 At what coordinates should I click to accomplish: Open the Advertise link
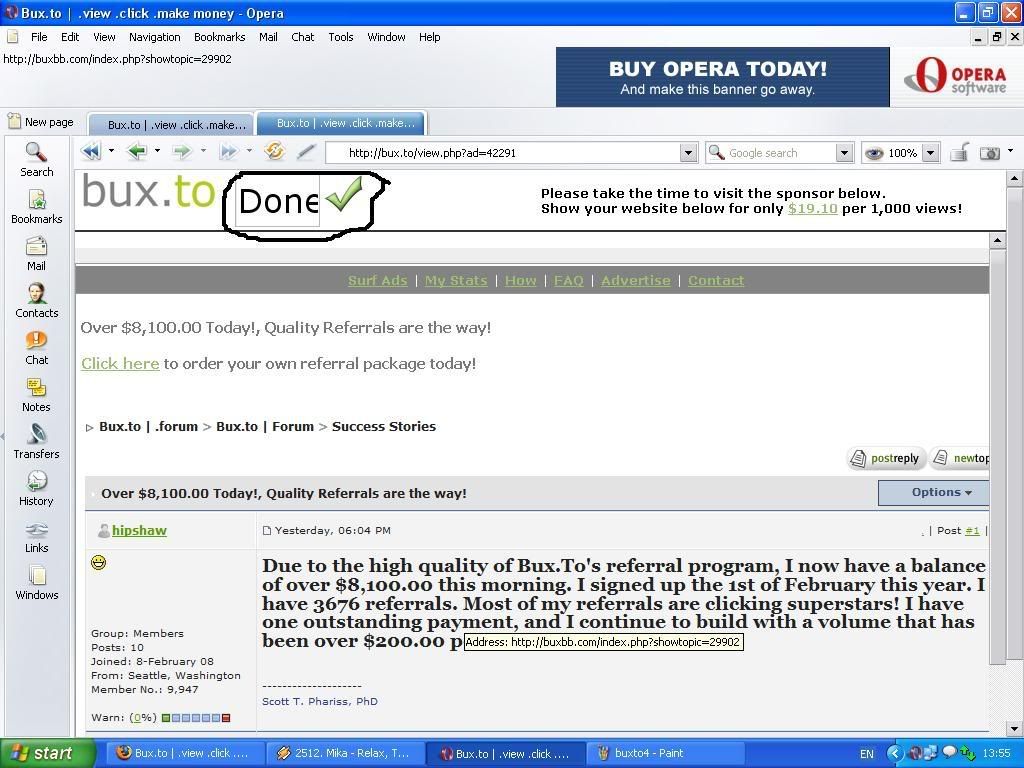pyautogui.click(x=636, y=280)
